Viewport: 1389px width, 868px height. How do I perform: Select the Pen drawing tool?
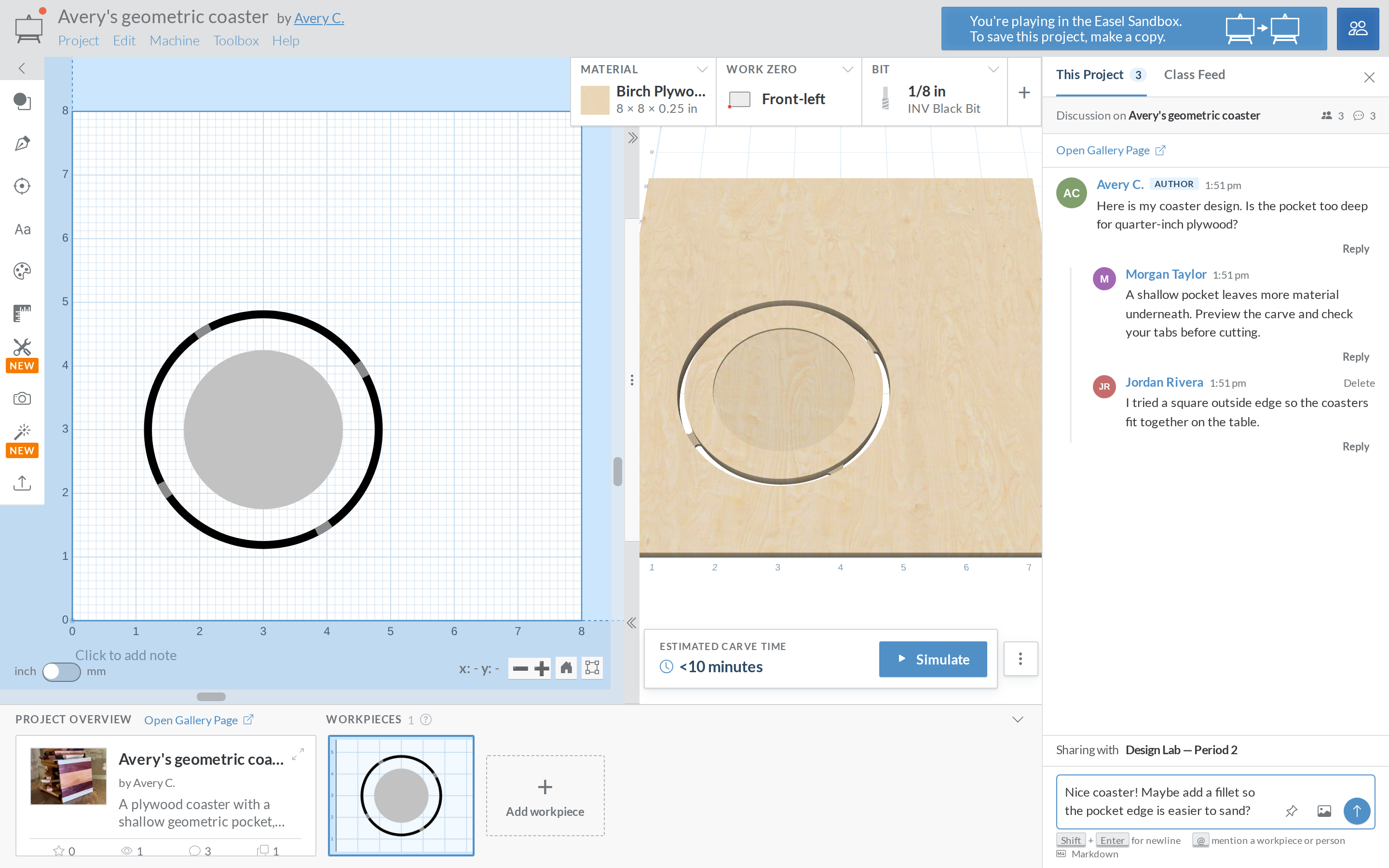coord(22,144)
